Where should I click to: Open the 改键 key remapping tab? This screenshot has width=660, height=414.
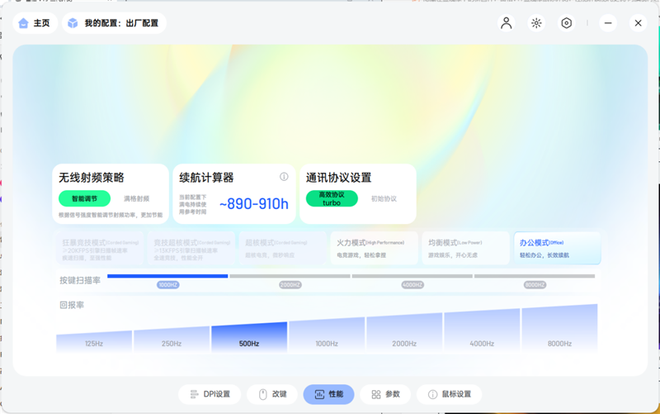click(x=272, y=394)
